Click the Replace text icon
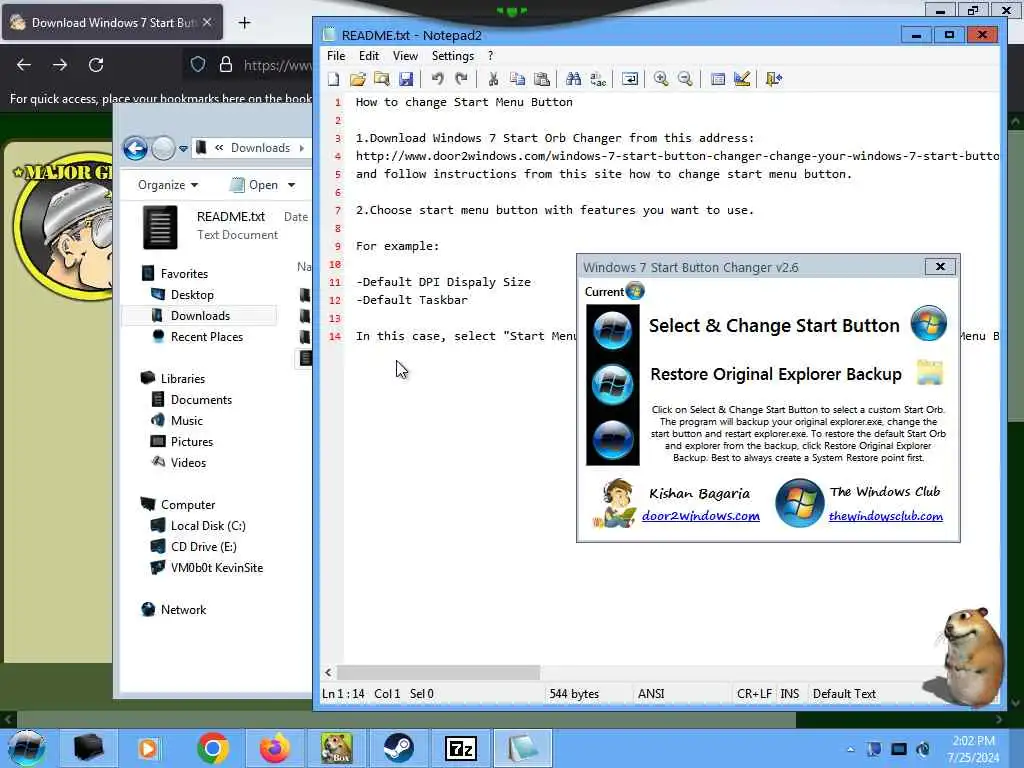Image resolution: width=1024 pixels, height=768 pixels. [x=598, y=79]
